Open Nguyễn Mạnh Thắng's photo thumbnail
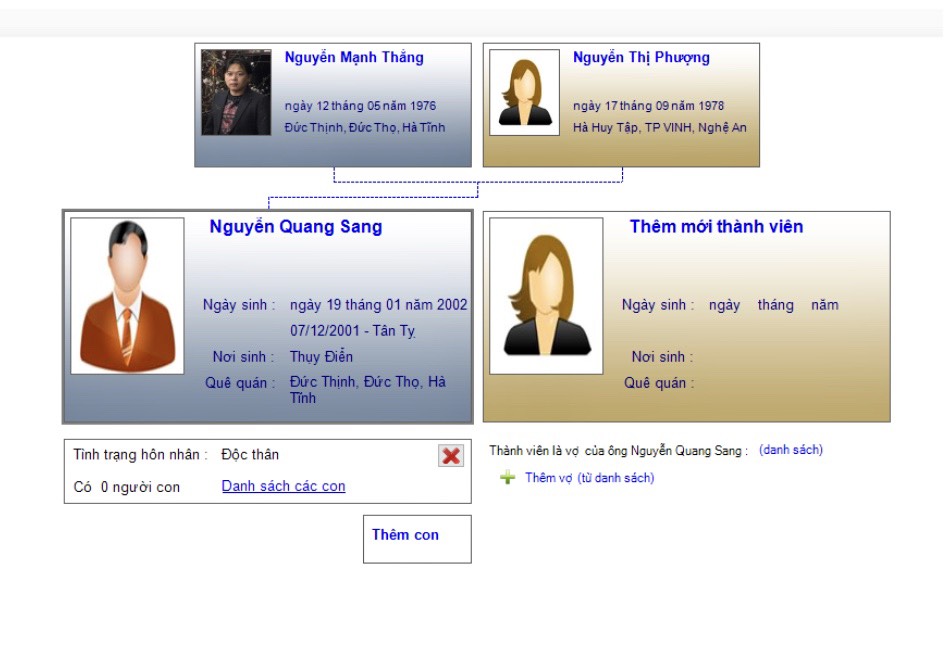The height and width of the screenshot is (657, 944). 236,92
